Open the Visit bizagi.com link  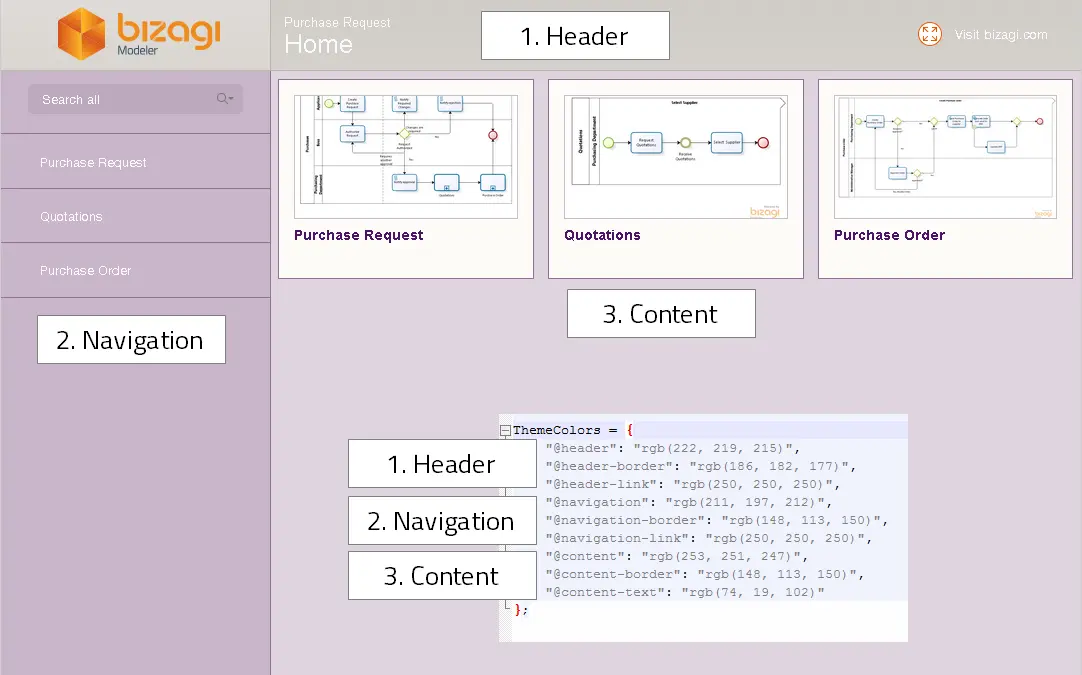pyautogui.click(x=1001, y=35)
